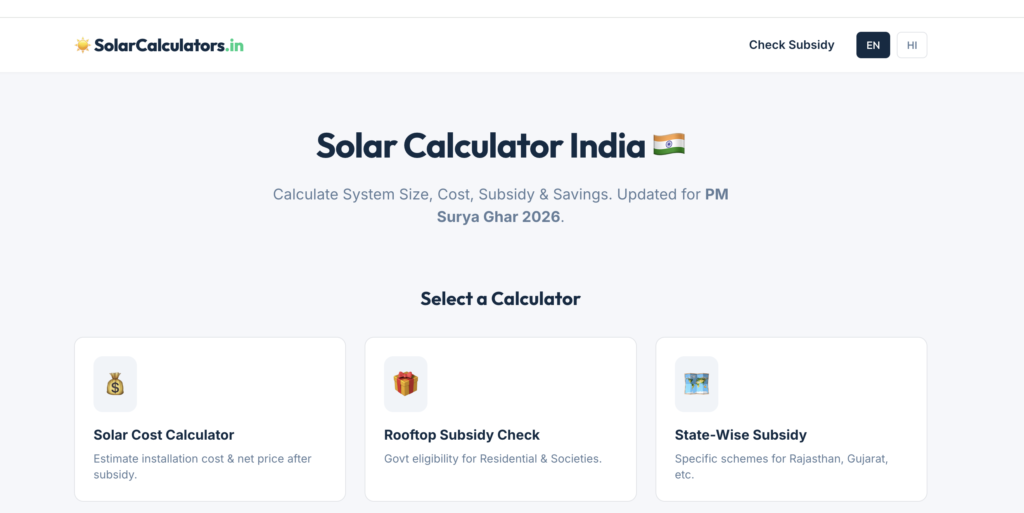This screenshot has height=513, width=1024.
Task: Open the Rooftop Subsidy Check title
Action: [x=461, y=435]
